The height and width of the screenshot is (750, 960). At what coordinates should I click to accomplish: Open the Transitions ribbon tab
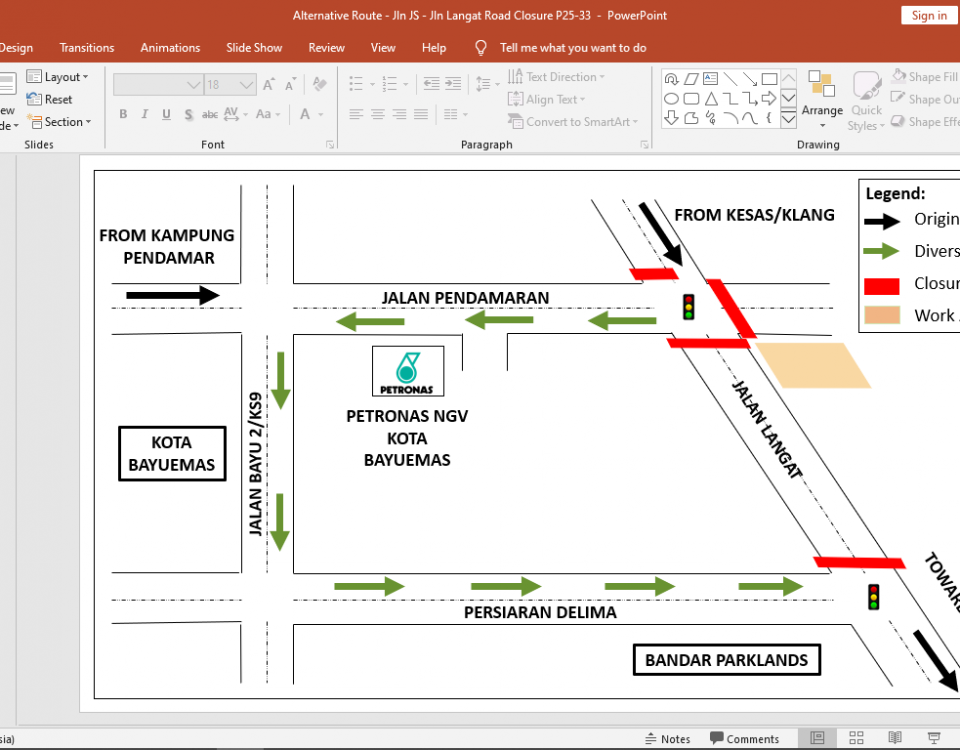[87, 47]
